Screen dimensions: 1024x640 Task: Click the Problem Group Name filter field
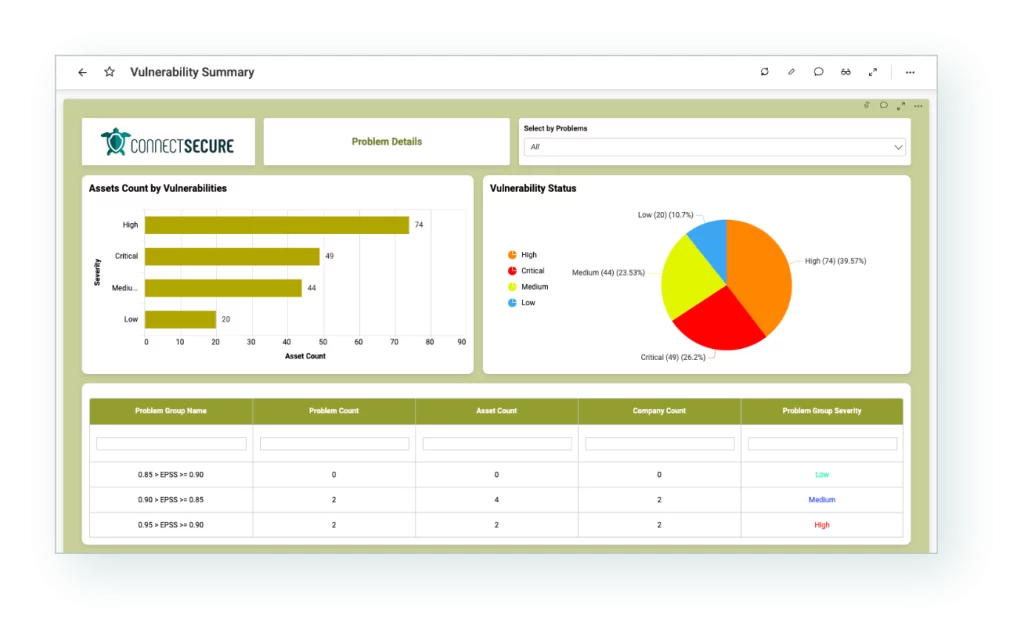pos(171,443)
